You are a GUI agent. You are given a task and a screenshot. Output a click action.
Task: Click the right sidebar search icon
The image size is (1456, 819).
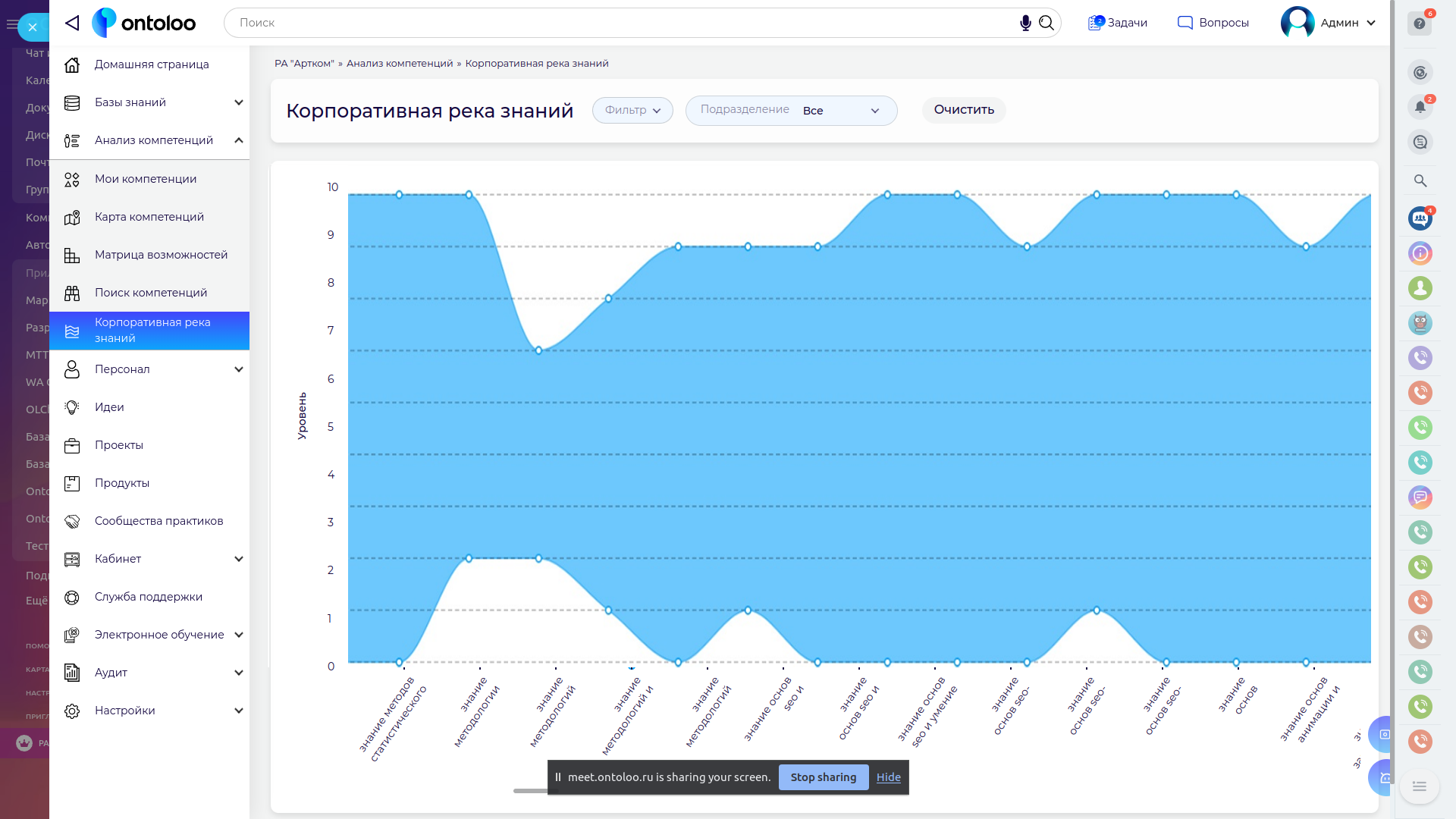[x=1420, y=180]
